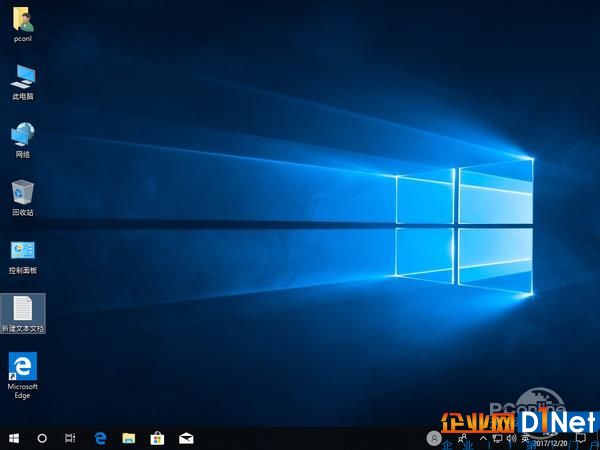
Task: Select the Microsoft Edge desktop shortcut
Action: click(23, 375)
